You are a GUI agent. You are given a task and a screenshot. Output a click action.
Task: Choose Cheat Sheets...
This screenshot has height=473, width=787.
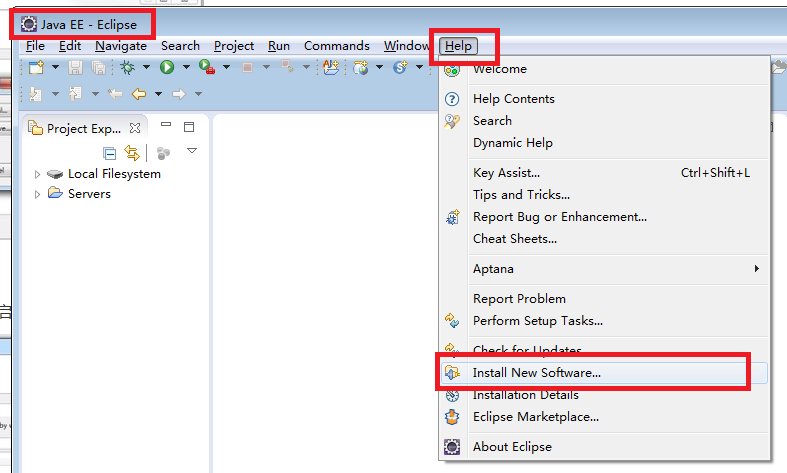click(604, 239)
